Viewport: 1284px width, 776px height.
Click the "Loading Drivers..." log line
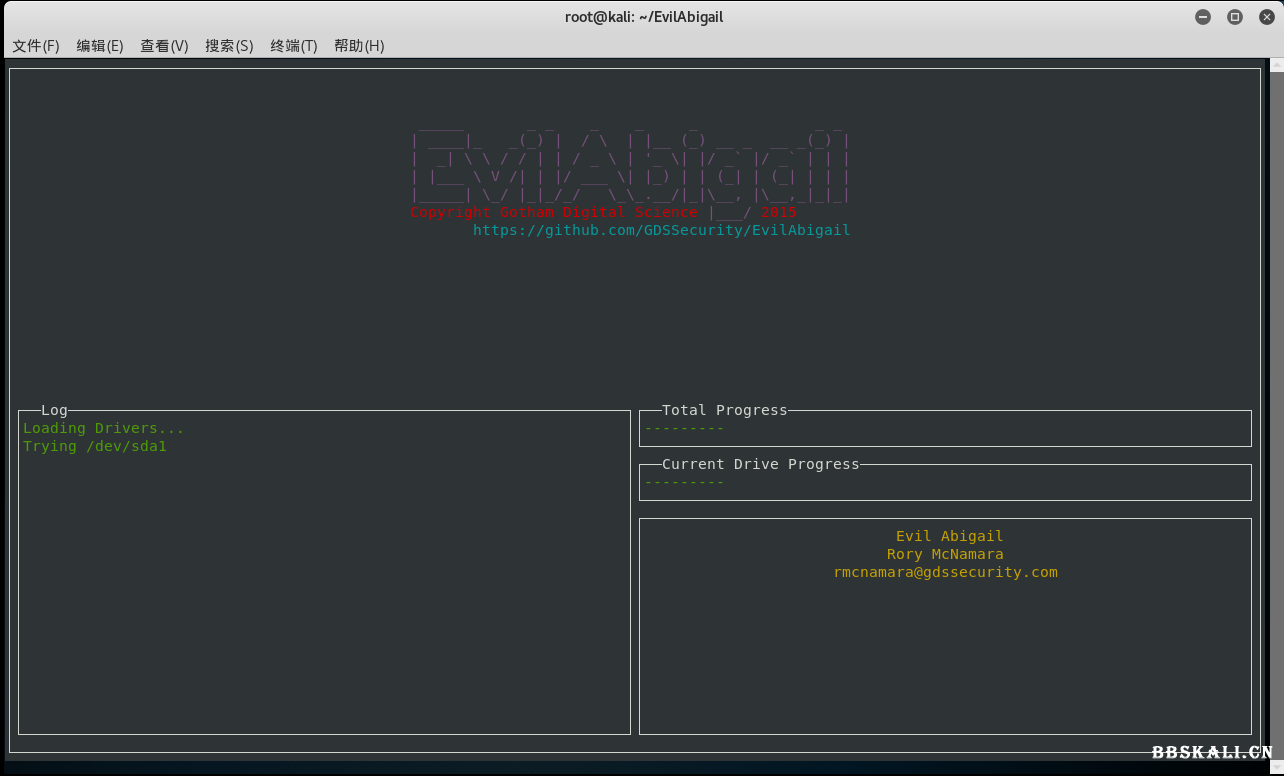pyautogui.click(x=104, y=429)
